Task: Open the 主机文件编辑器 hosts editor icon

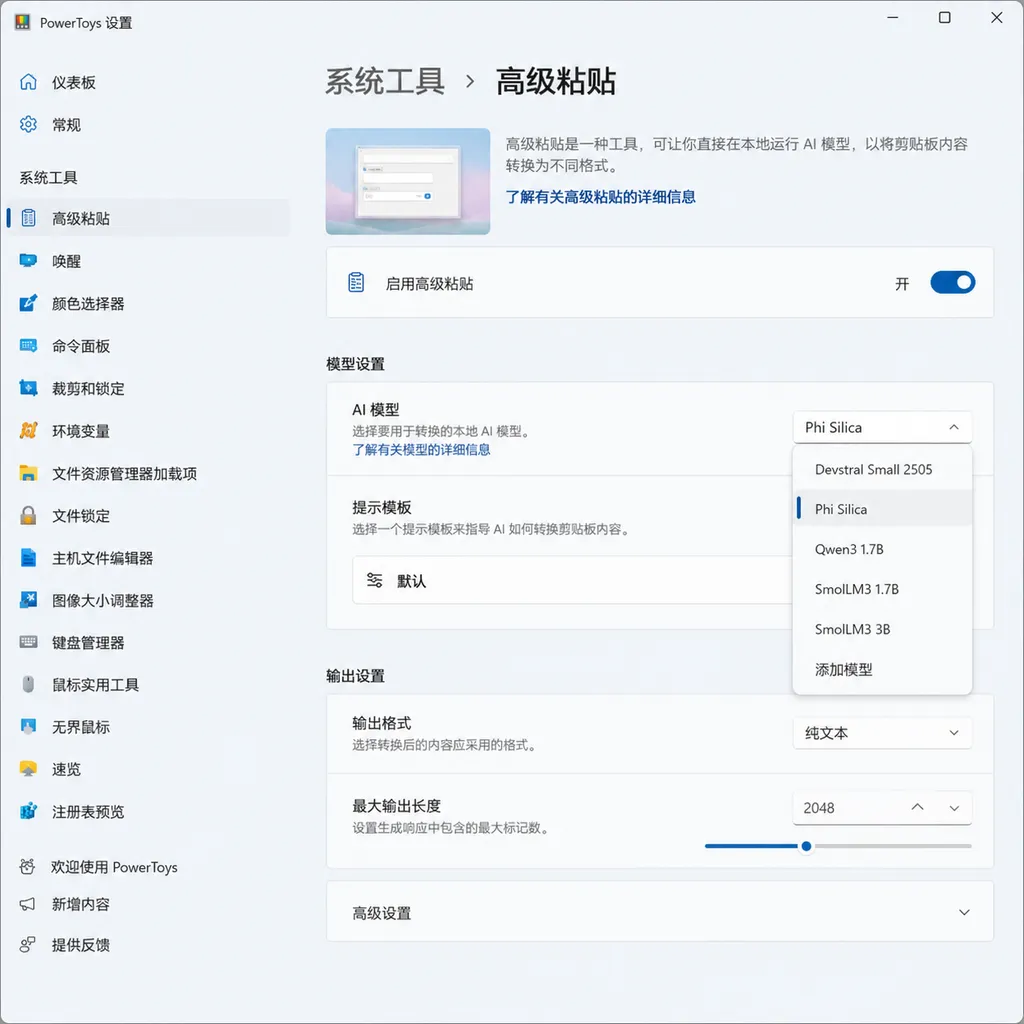Action: (x=28, y=558)
